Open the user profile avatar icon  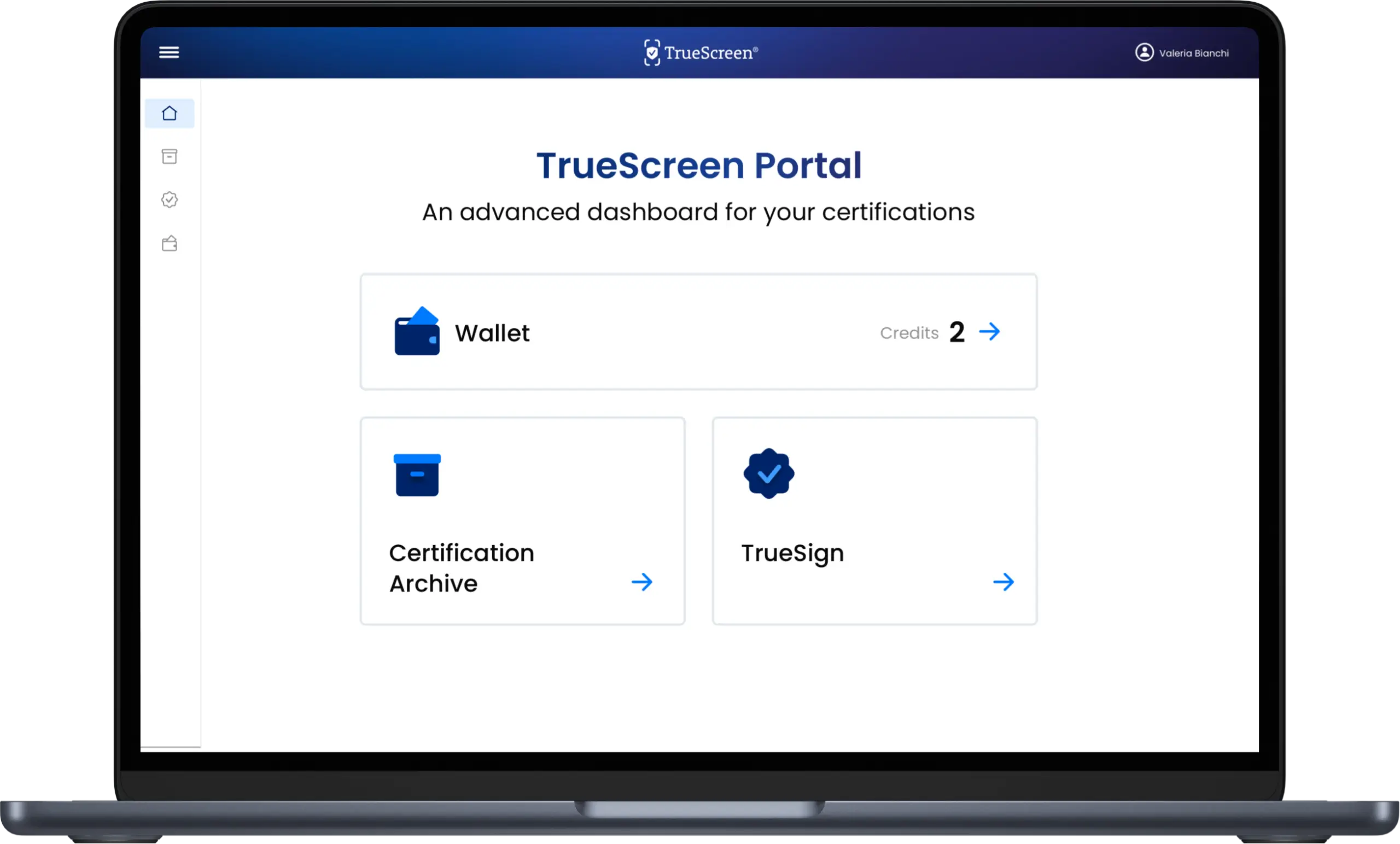point(1144,52)
